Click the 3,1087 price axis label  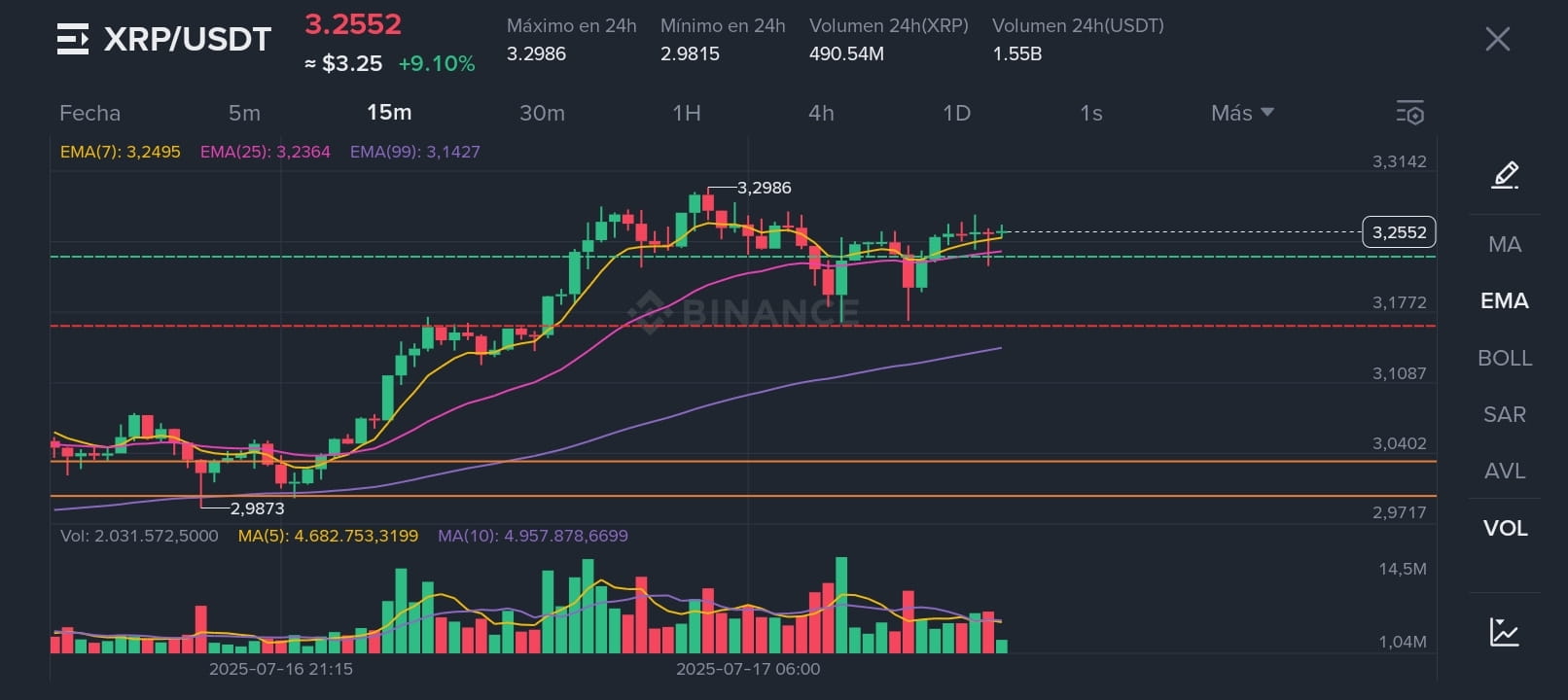click(1399, 373)
